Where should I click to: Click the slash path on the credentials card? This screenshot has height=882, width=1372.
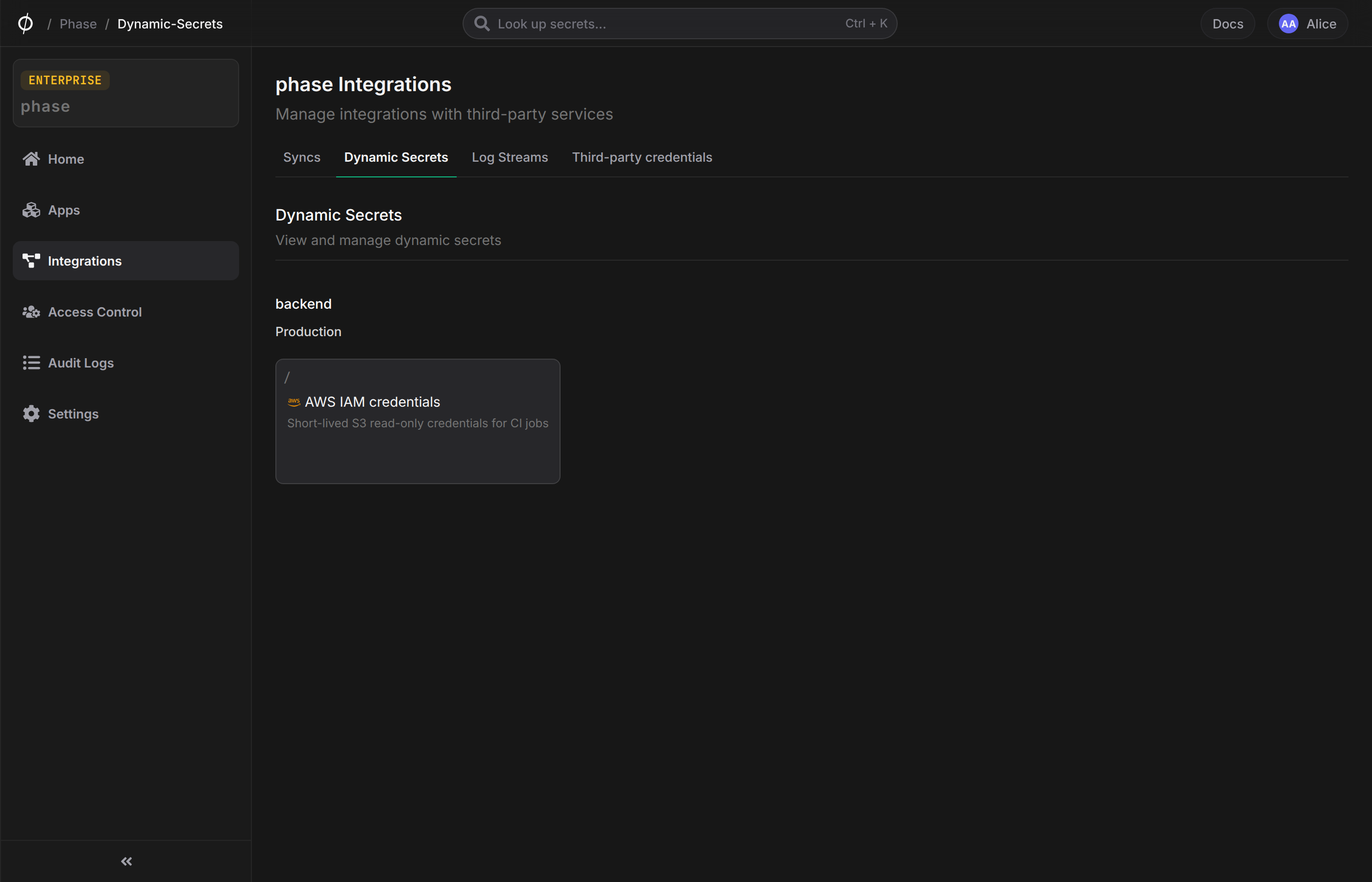coord(288,377)
